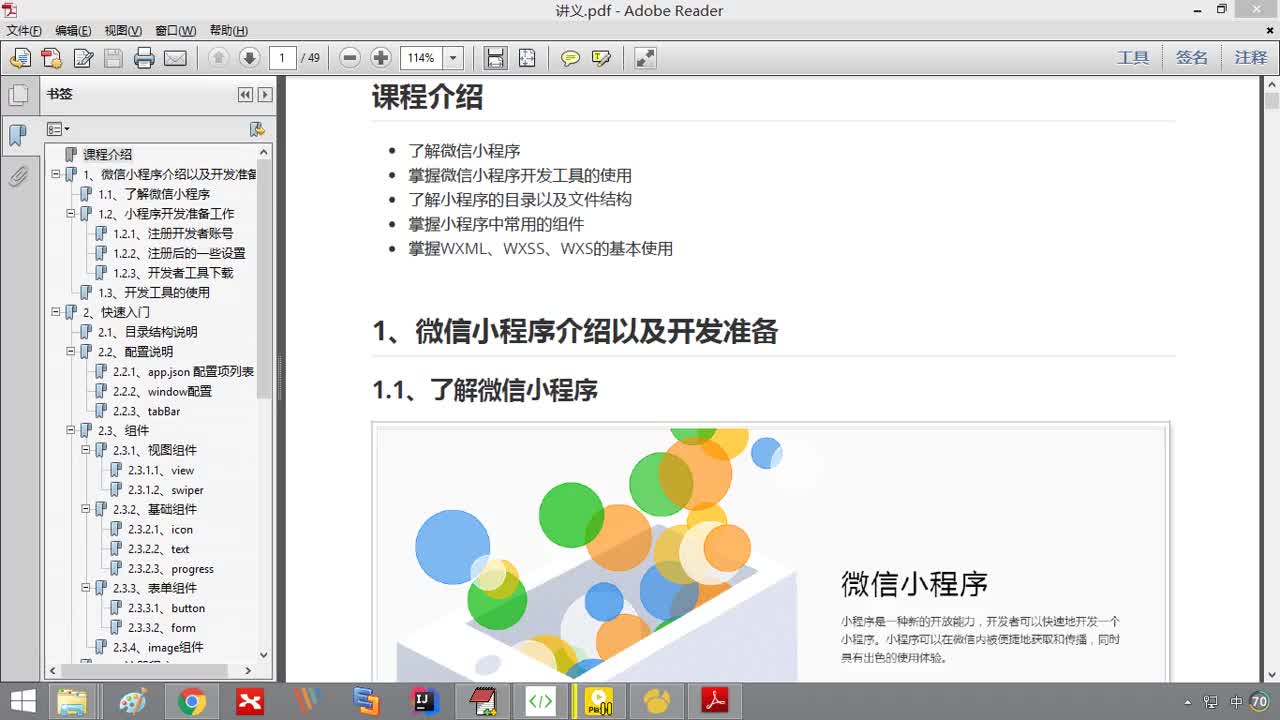Open the bookmark options dropdown menu
The image size is (1280, 720).
tap(58, 129)
